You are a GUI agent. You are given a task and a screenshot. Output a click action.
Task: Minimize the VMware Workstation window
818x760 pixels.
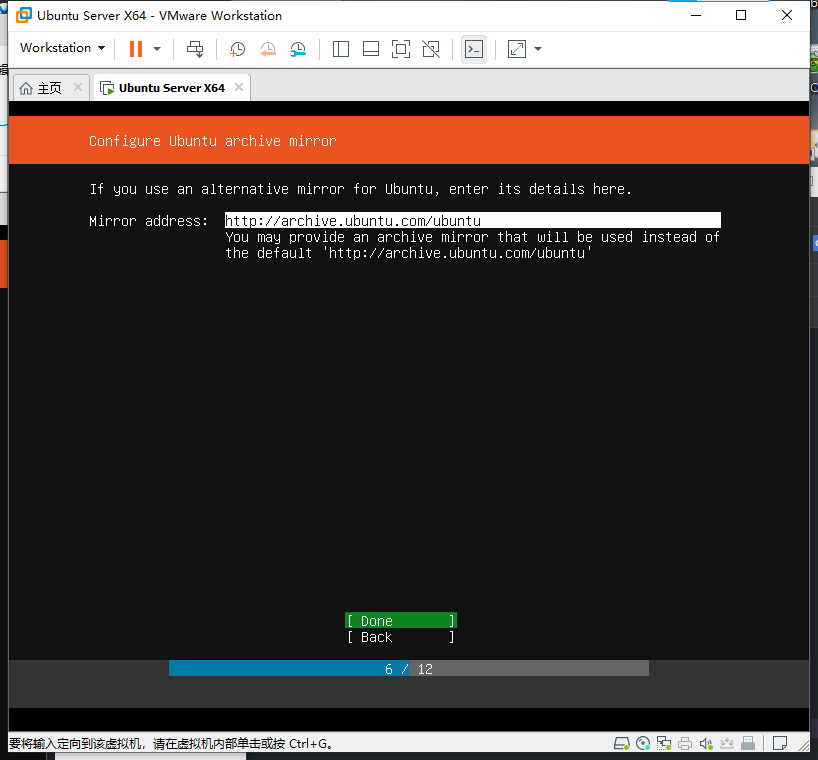tap(695, 15)
